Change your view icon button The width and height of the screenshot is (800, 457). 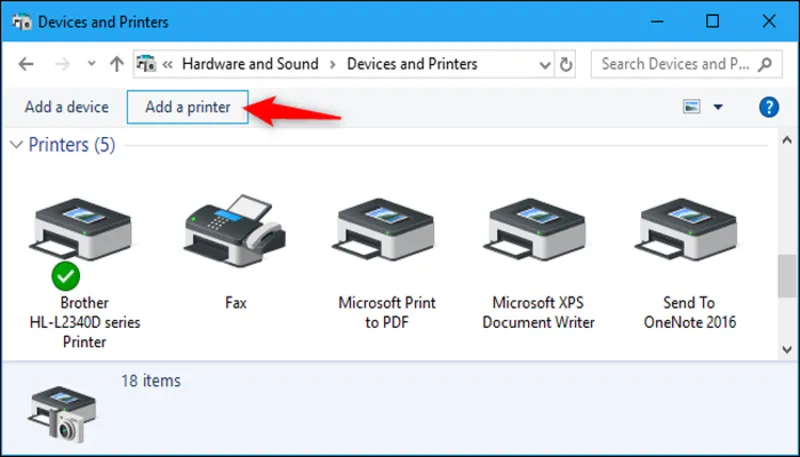[691, 107]
